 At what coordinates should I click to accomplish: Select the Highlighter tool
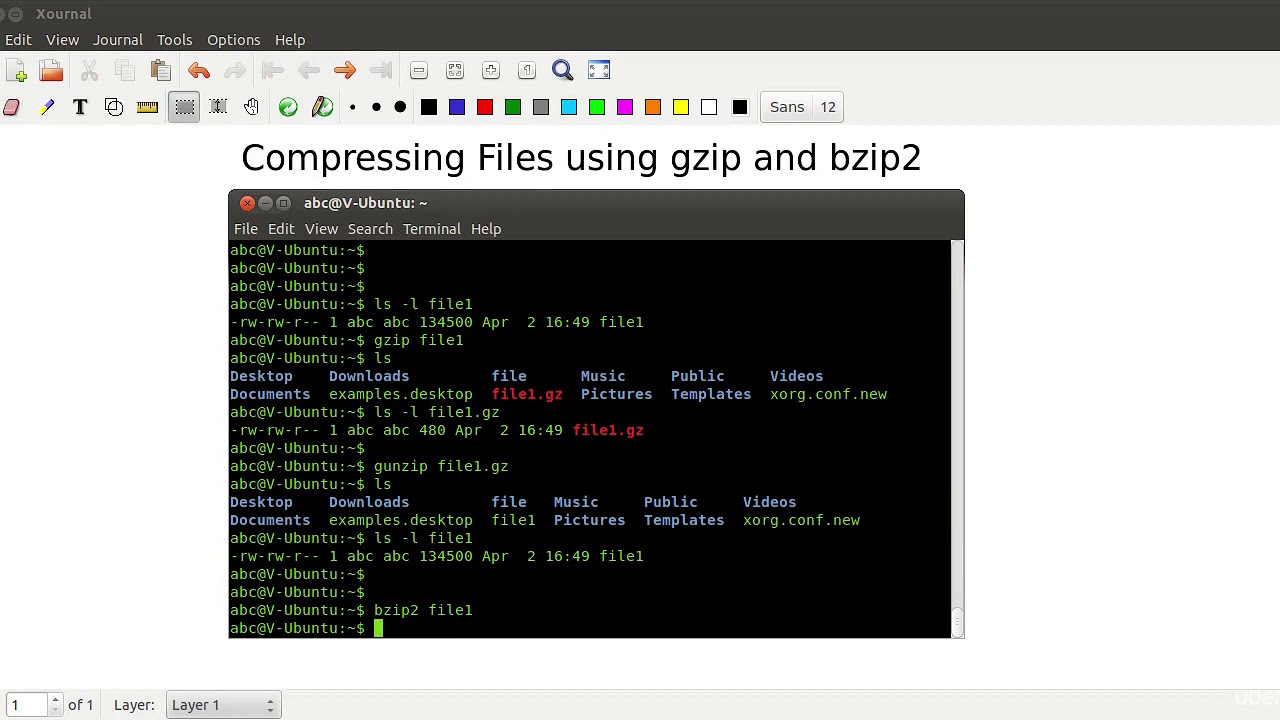tap(46, 107)
